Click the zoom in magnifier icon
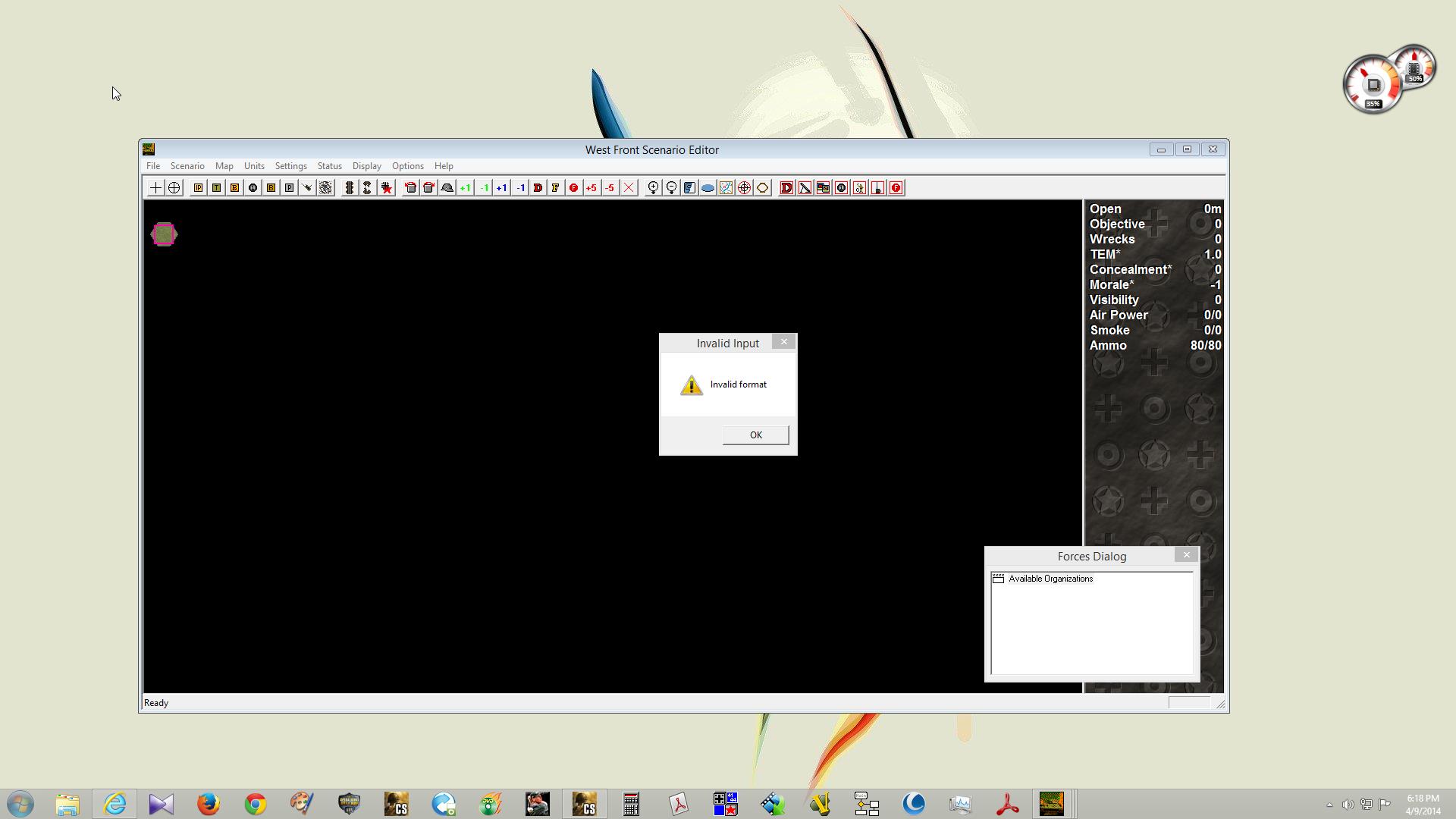This screenshot has height=819, width=1456. [x=653, y=188]
